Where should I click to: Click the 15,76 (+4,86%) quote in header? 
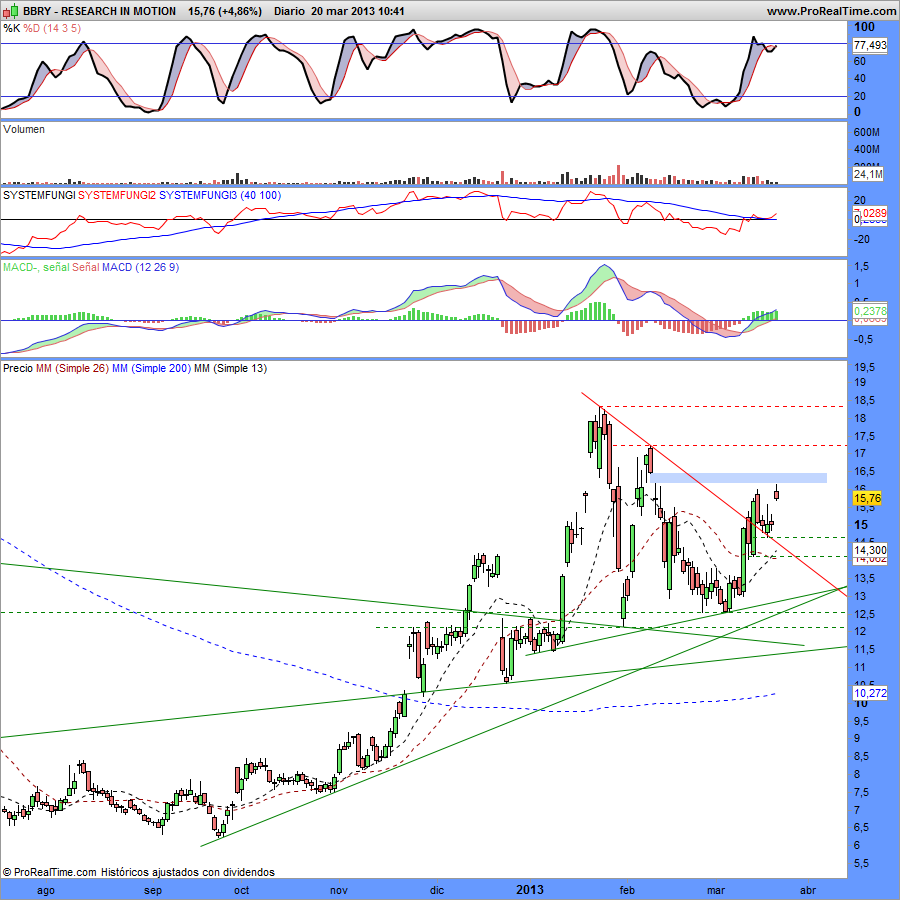pos(225,11)
